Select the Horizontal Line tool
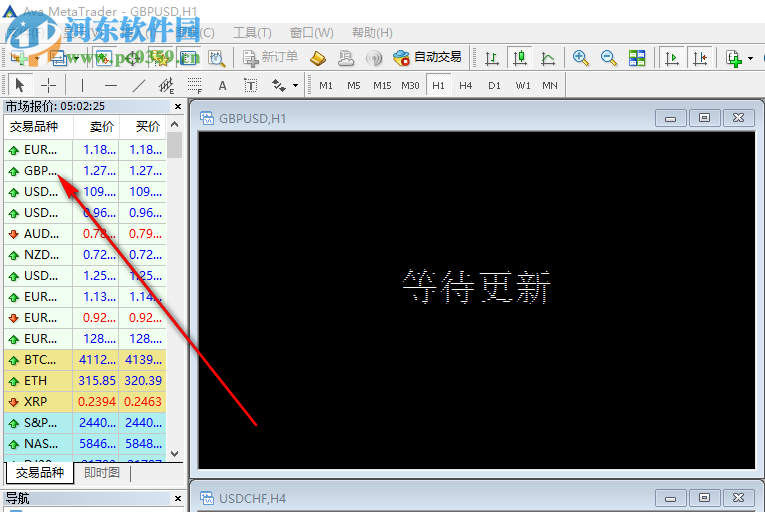Viewport: 765px width, 512px height. click(111, 85)
